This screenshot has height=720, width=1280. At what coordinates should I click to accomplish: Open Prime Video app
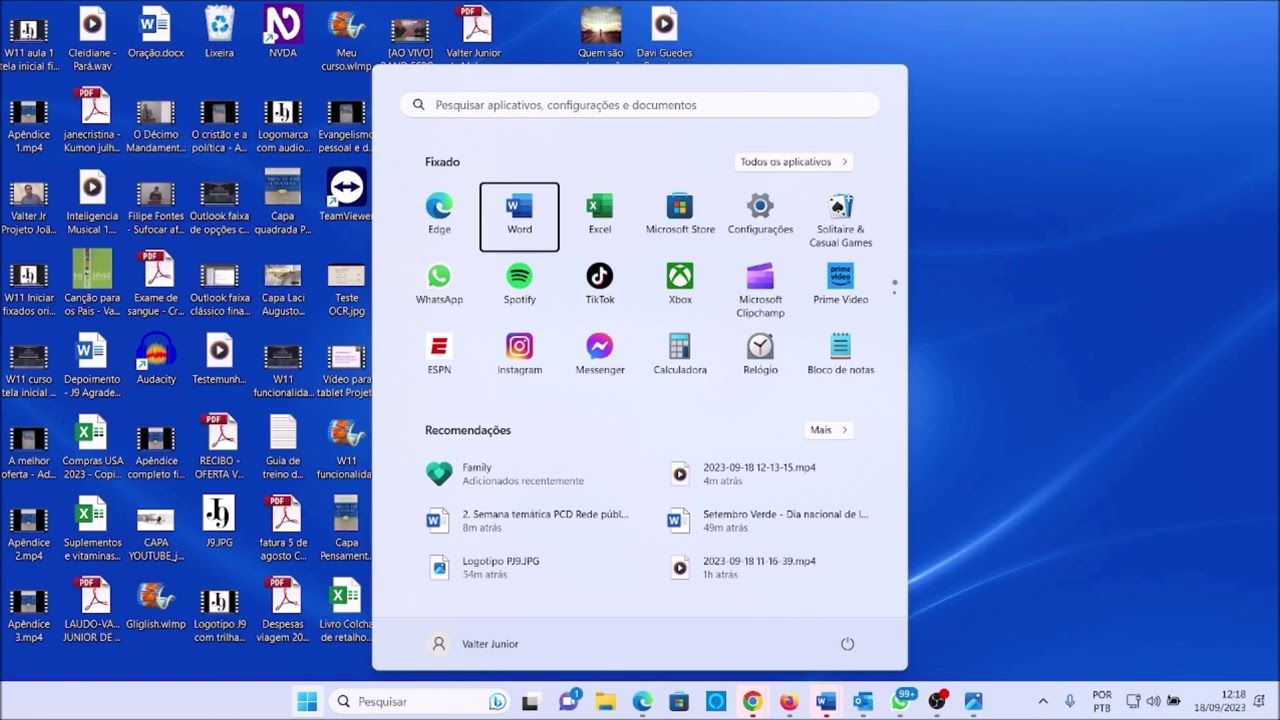pos(840,285)
